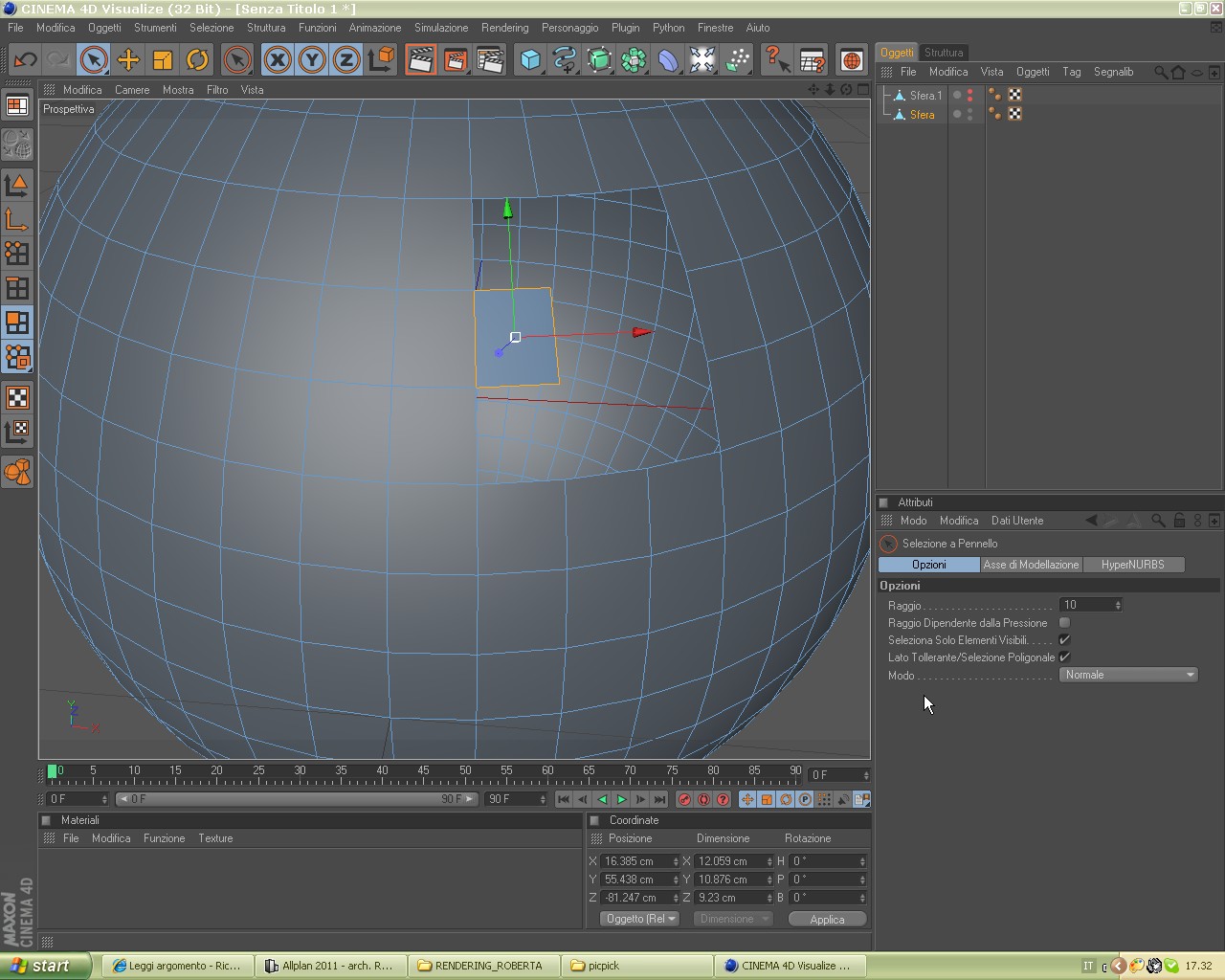This screenshot has height=980, width=1225.
Task: Toggle the X axis lock
Action: 278,60
